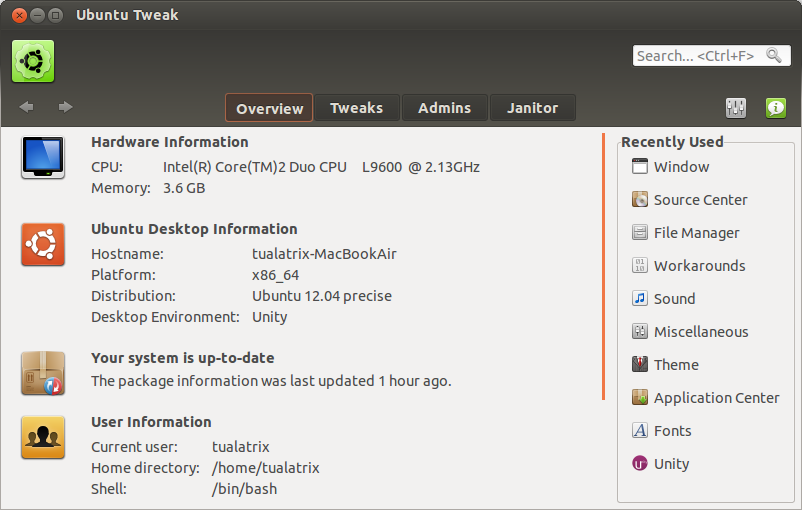Open Fonts from Recently Used
Screen dimensions: 802x510
point(673,431)
